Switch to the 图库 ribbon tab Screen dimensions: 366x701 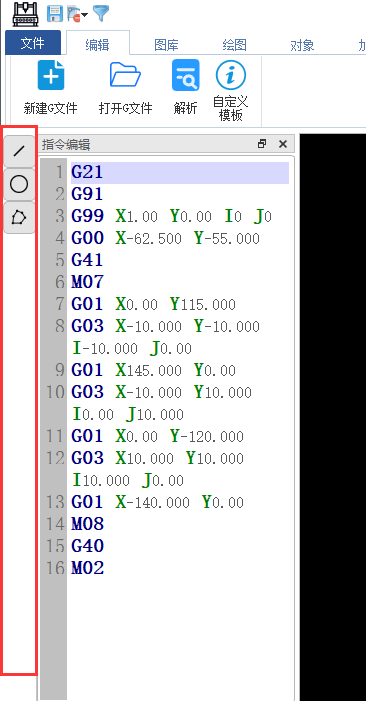tap(166, 45)
